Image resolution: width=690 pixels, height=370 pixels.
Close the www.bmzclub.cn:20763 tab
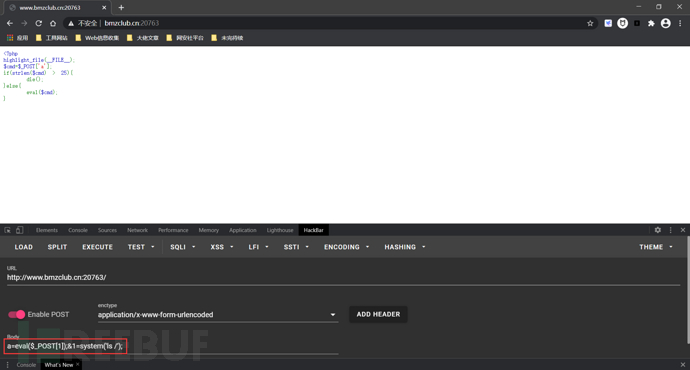pyautogui.click(x=104, y=7)
